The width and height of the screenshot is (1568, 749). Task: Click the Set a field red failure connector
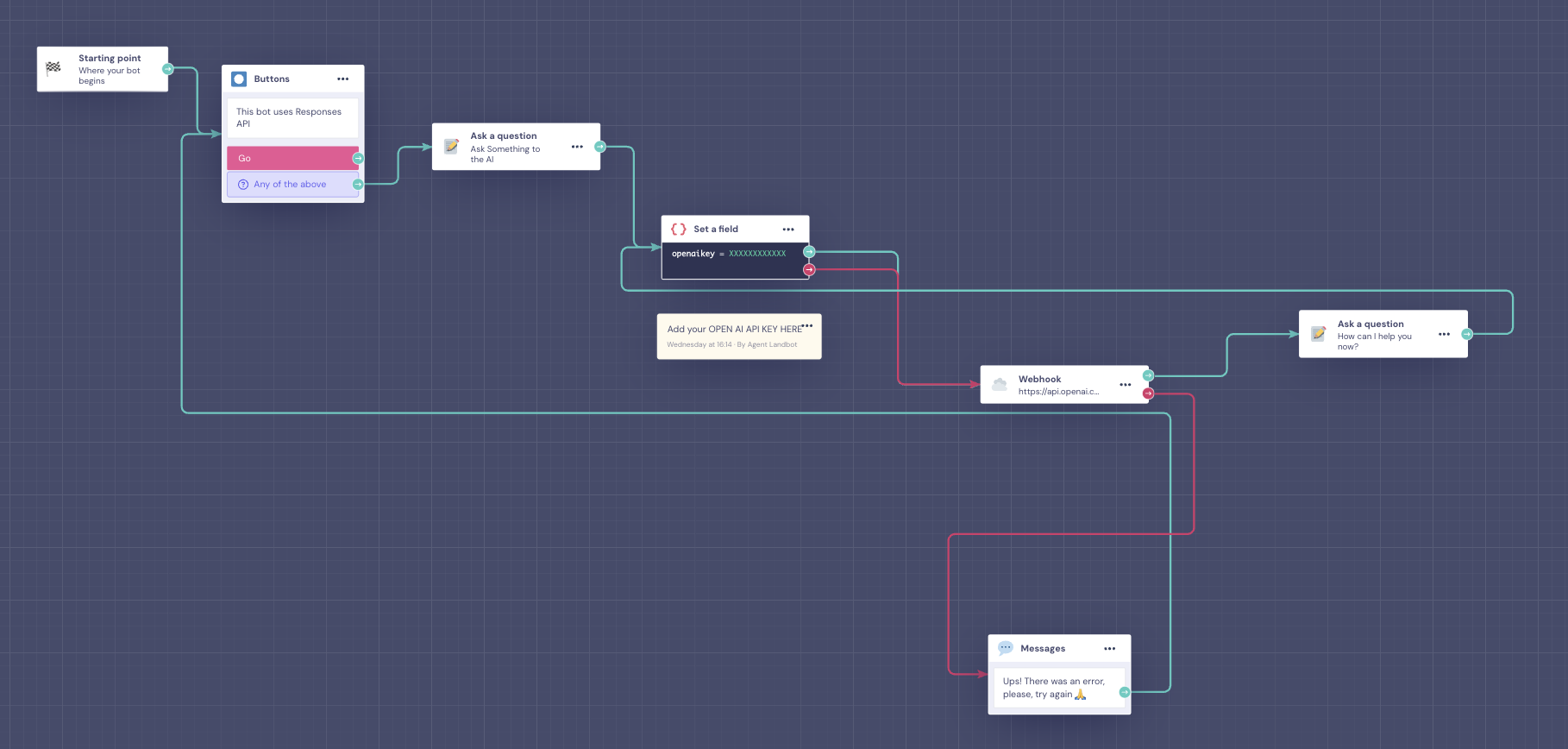pos(809,270)
